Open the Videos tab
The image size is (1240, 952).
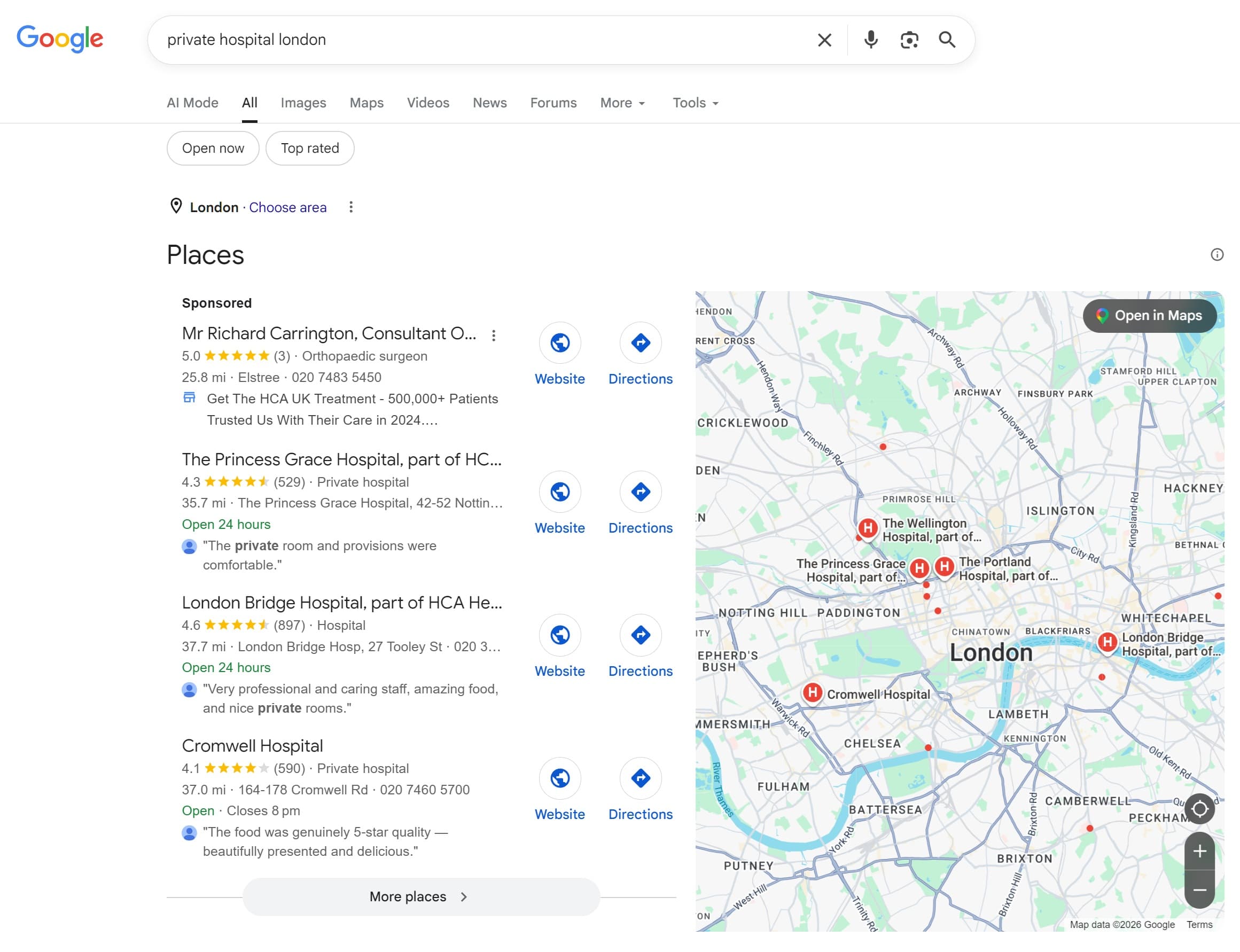428,103
